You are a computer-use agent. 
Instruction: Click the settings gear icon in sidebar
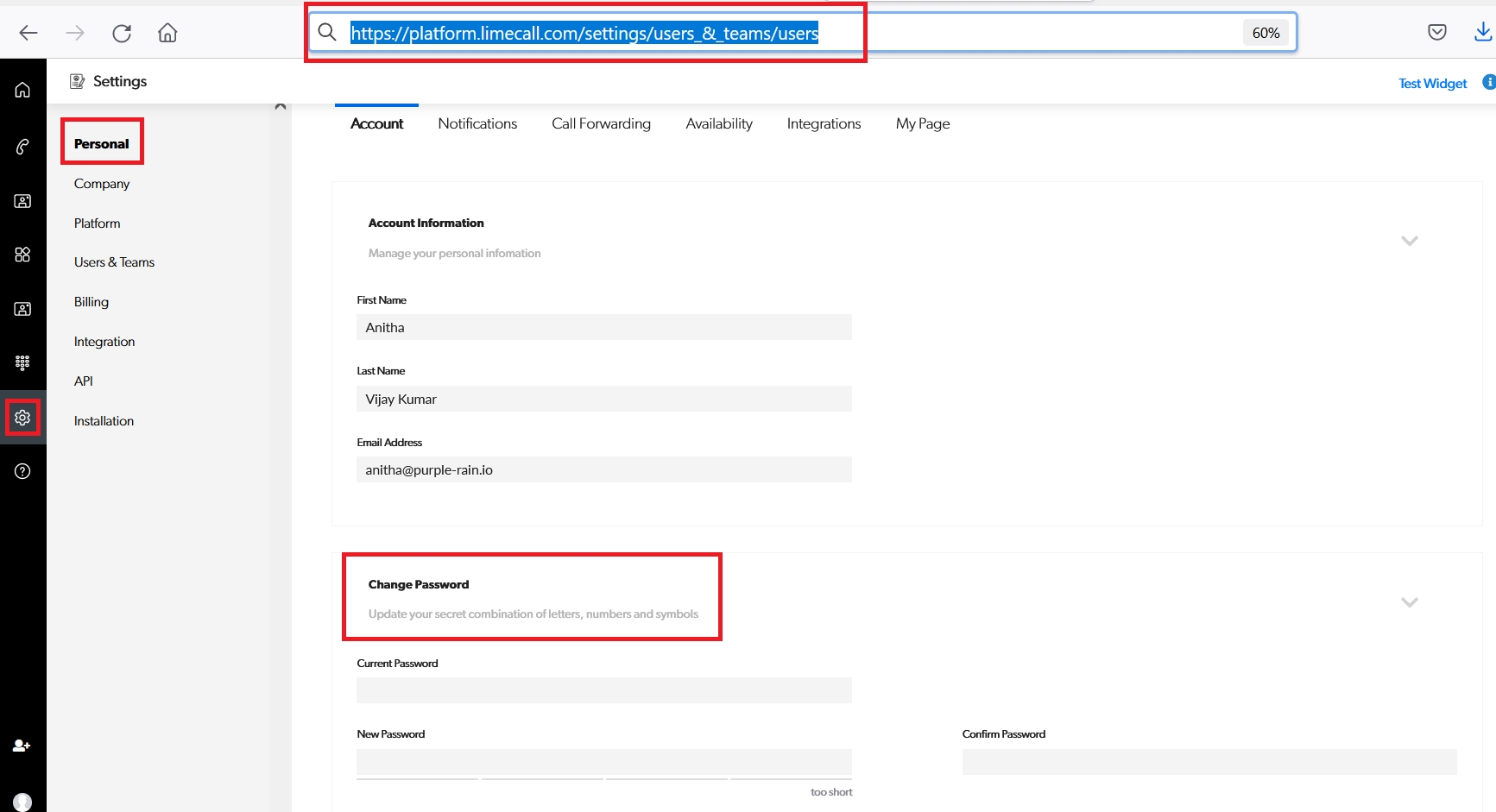pyautogui.click(x=22, y=418)
